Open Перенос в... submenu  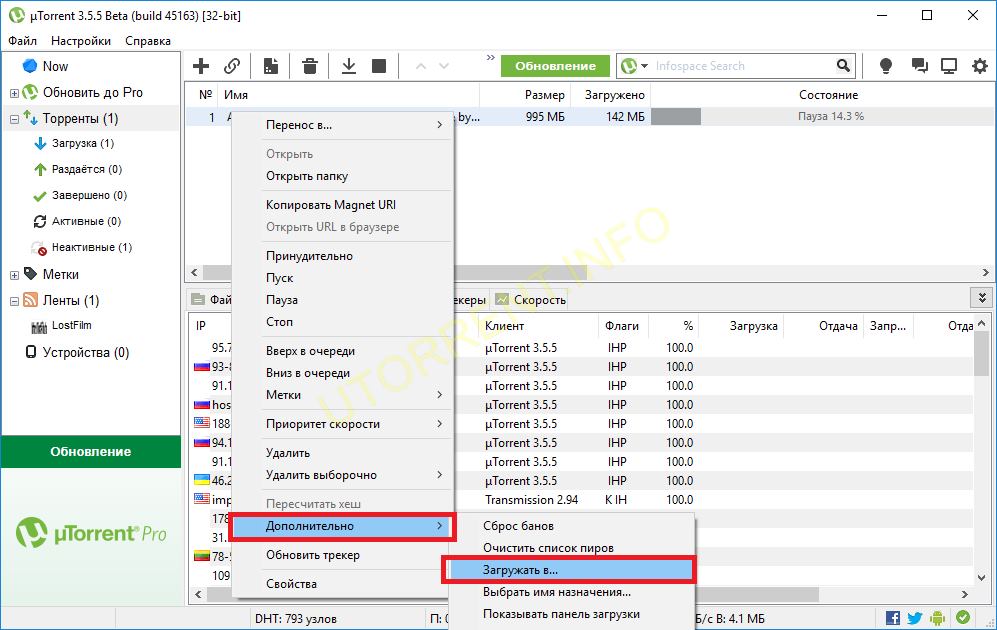[343, 125]
